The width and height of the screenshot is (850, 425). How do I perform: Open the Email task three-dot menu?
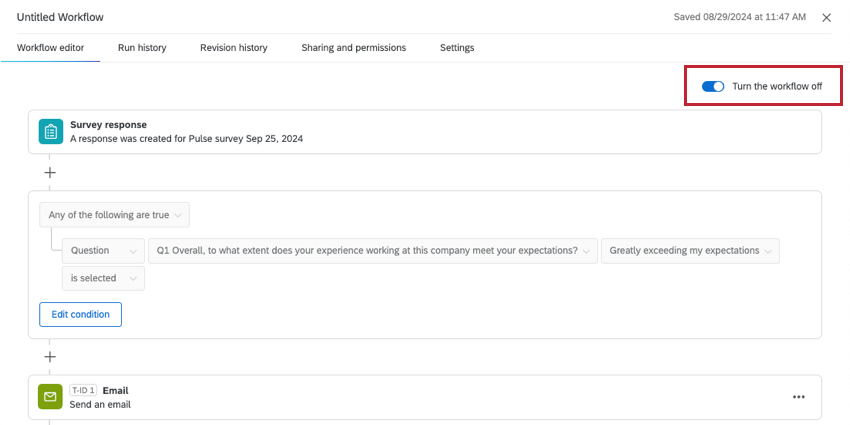coord(798,397)
